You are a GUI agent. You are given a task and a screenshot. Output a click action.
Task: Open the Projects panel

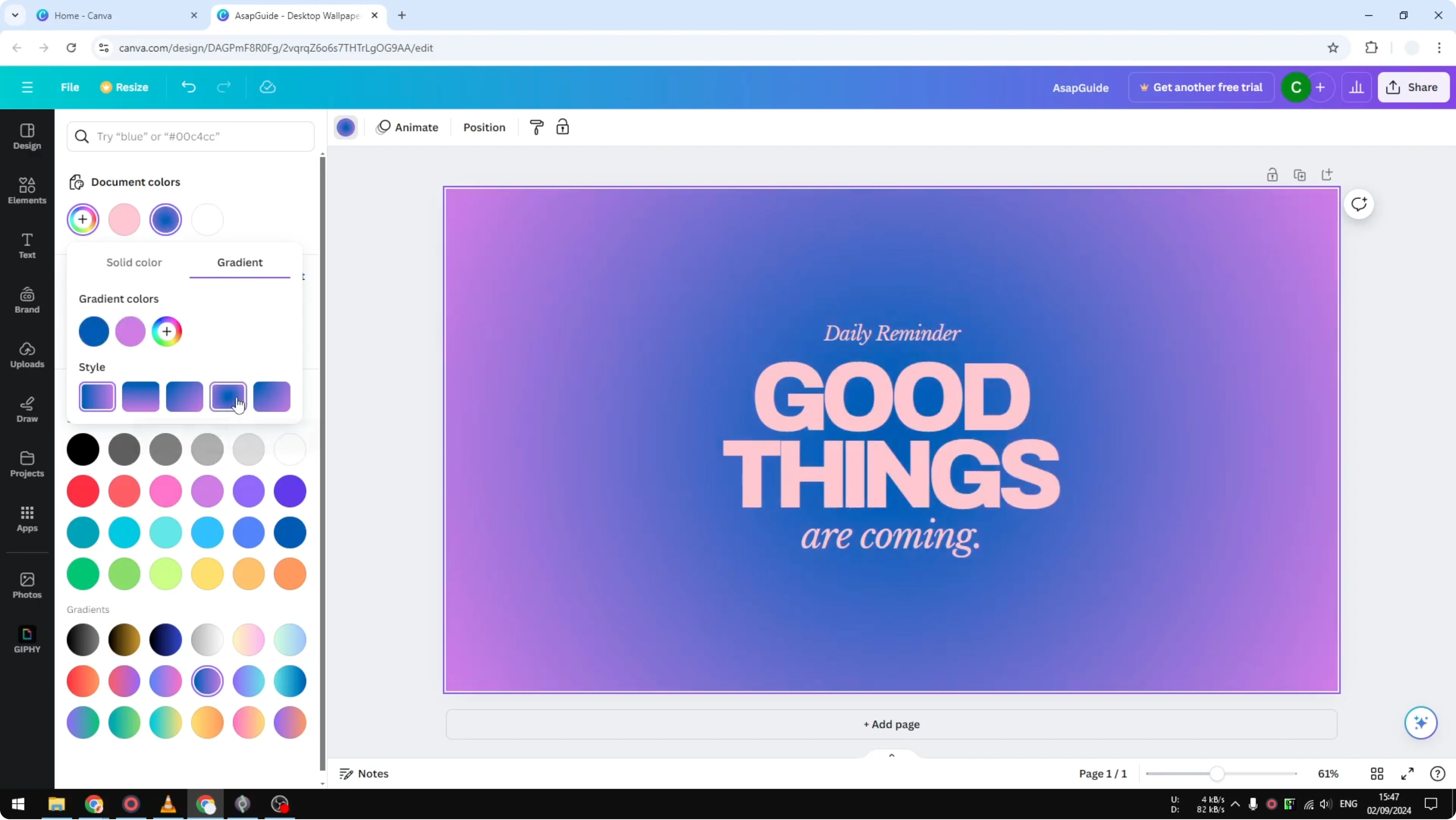click(27, 464)
